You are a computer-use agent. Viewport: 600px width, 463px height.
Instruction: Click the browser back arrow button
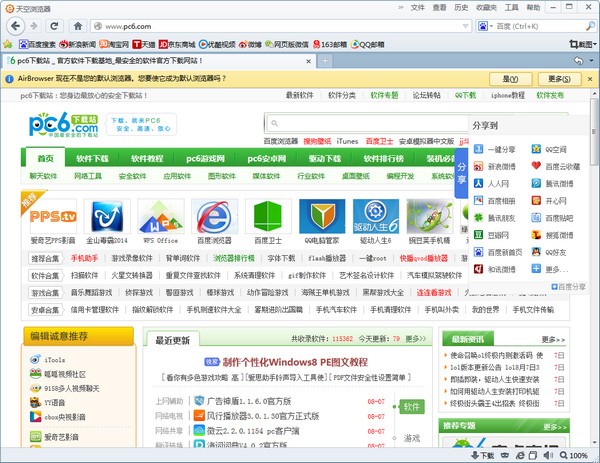10,25
